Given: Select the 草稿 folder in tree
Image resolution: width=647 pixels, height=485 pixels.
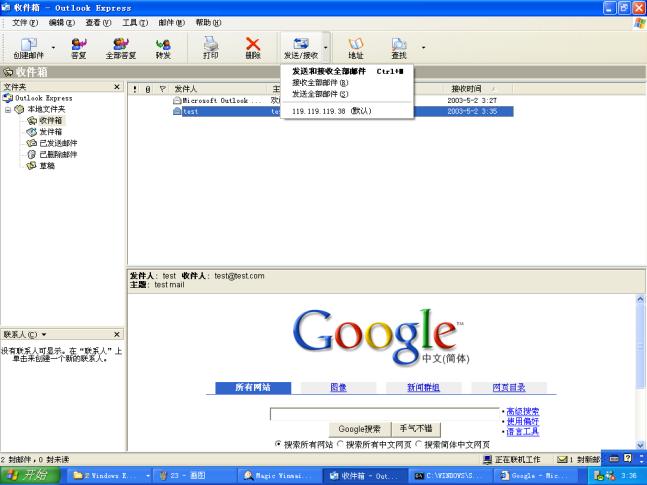Looking at the screenshot, I should [x=47, y=166].
